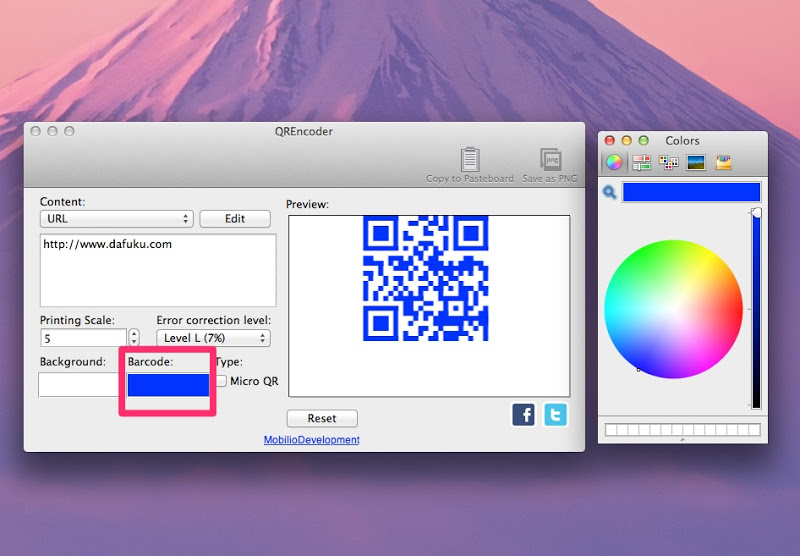Pick the magnifier eyedropper in Colors
The height and width of the screenshot is (556, 800).
[x=609, y=192]
